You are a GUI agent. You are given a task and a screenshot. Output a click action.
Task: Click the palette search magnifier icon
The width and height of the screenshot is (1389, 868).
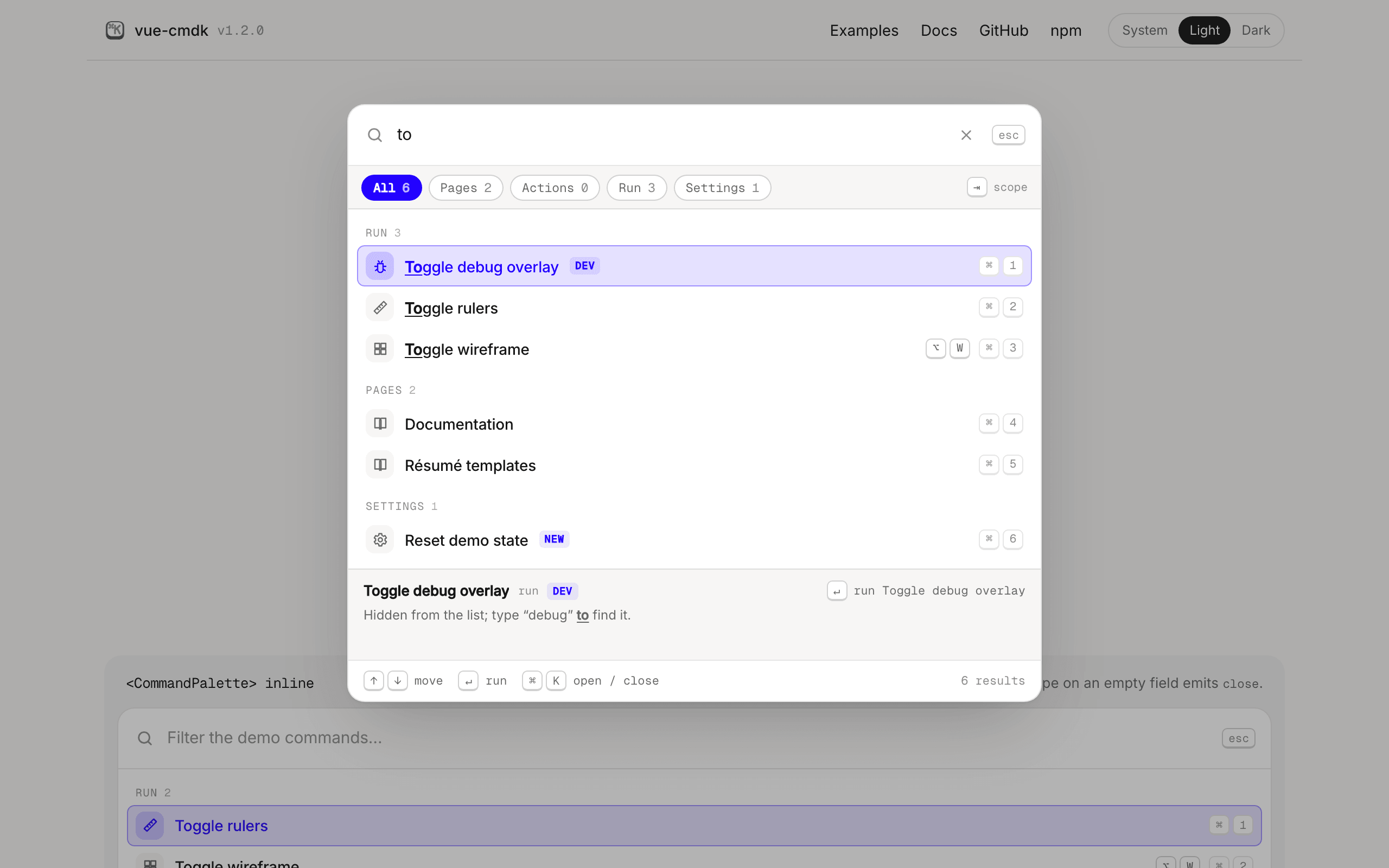click(x=375, y=135)
